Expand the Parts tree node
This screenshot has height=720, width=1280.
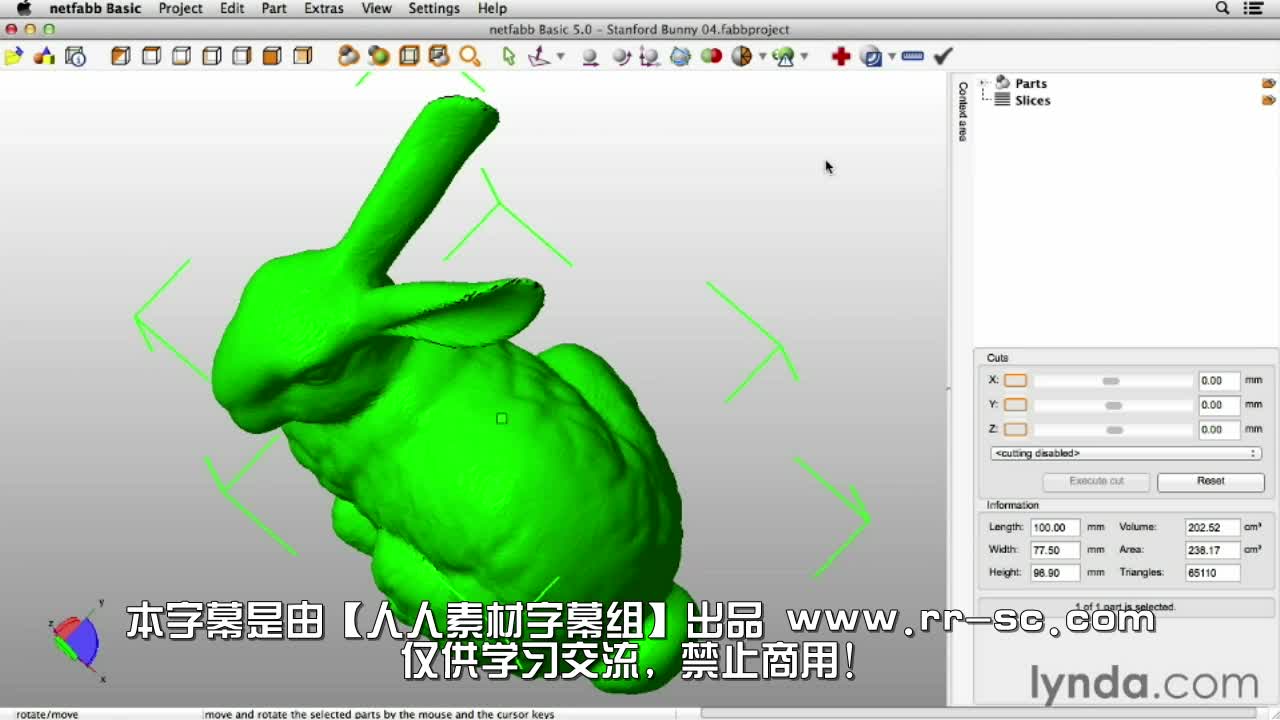(984, 83)
